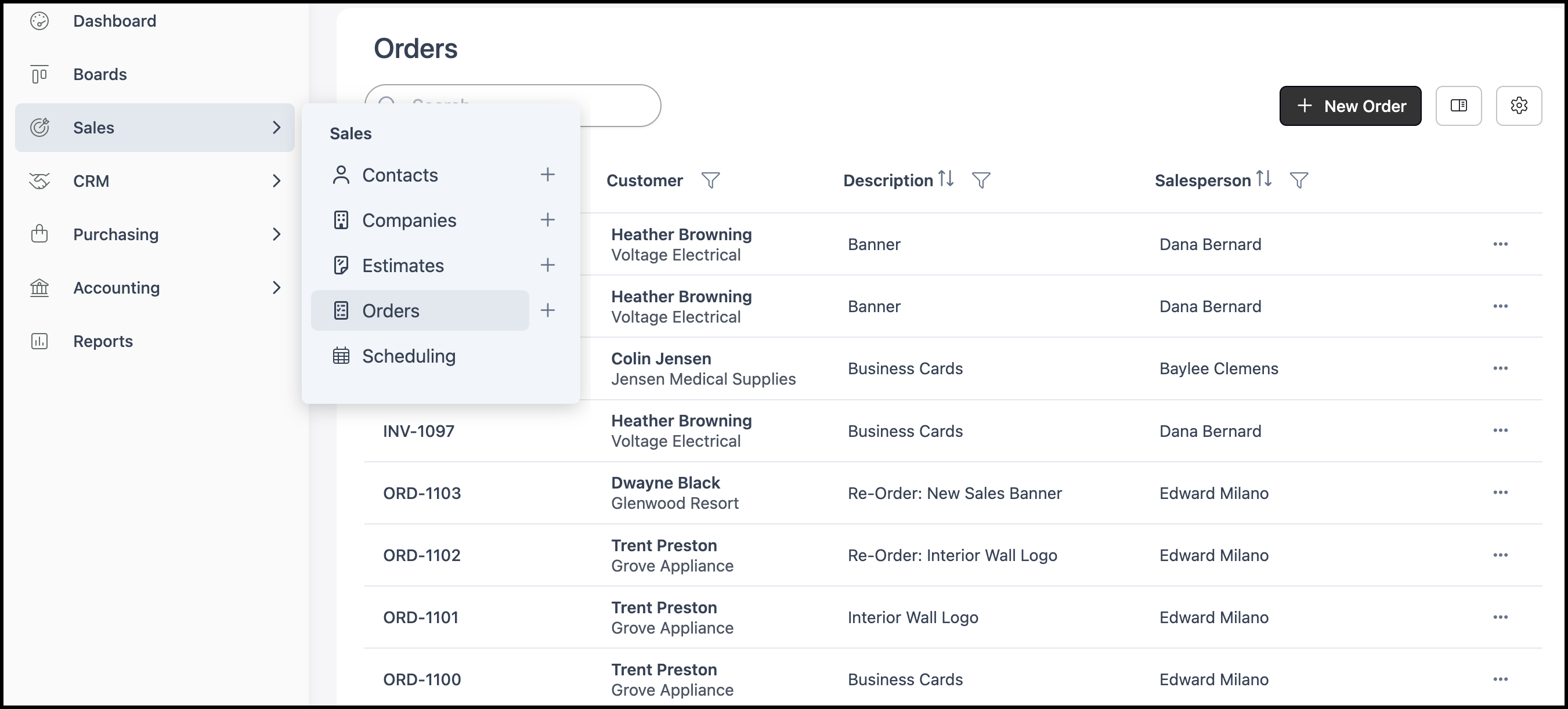Image resolution: width=1568 pixels, height=709 pixels.
Task: Open order ORD-1103 row link
Action: pyautogui.click(x=421, y=493)
